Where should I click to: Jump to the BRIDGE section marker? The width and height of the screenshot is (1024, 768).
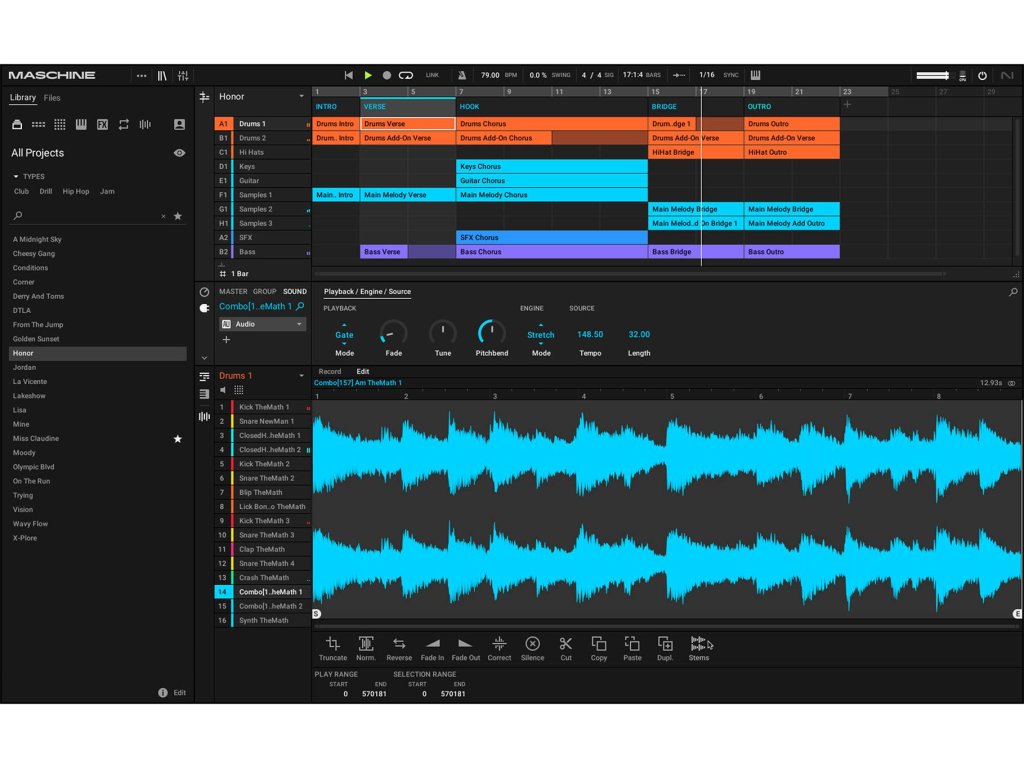coord(664,106)
